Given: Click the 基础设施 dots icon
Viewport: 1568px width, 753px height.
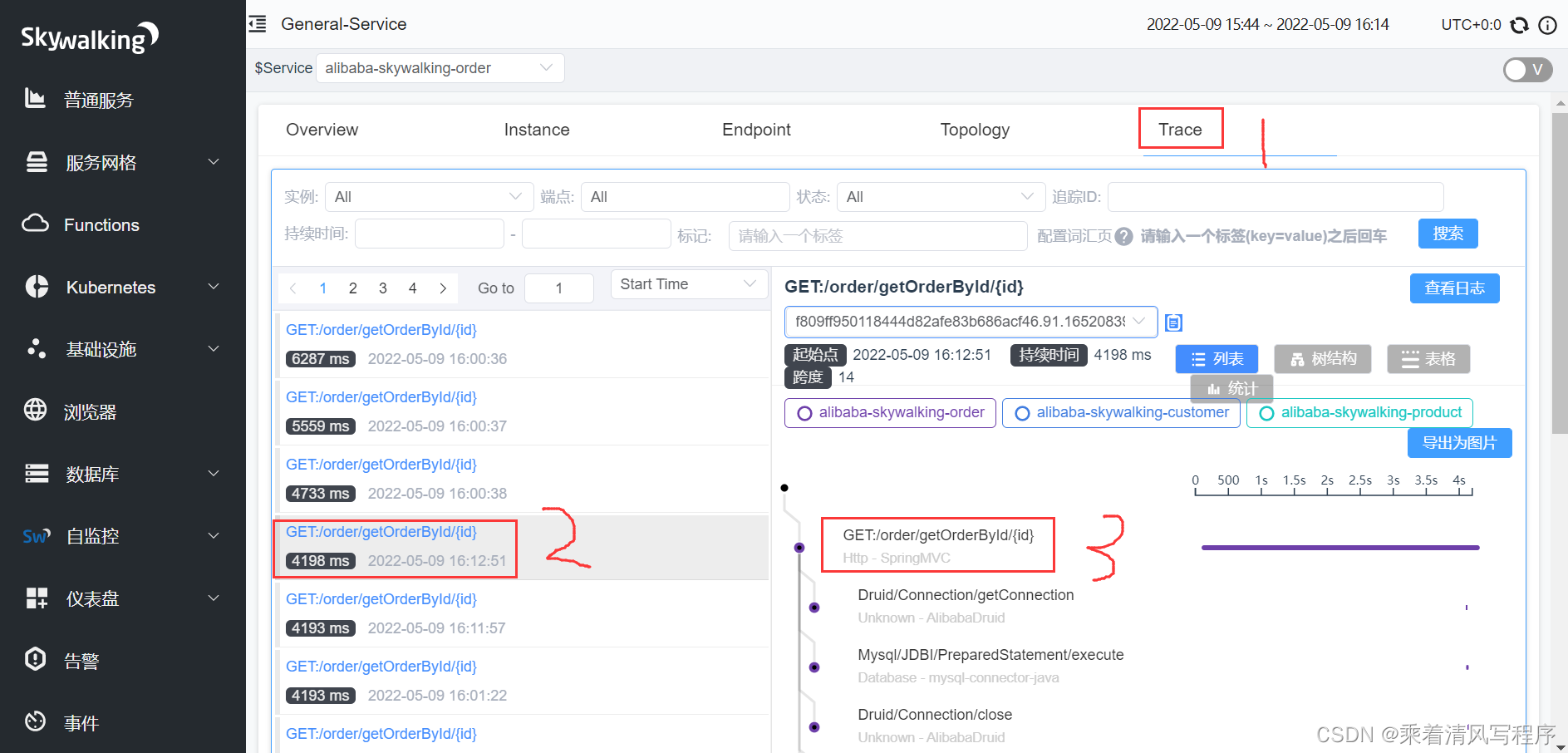Looking at the screenshot, I should tap(37, 348).
